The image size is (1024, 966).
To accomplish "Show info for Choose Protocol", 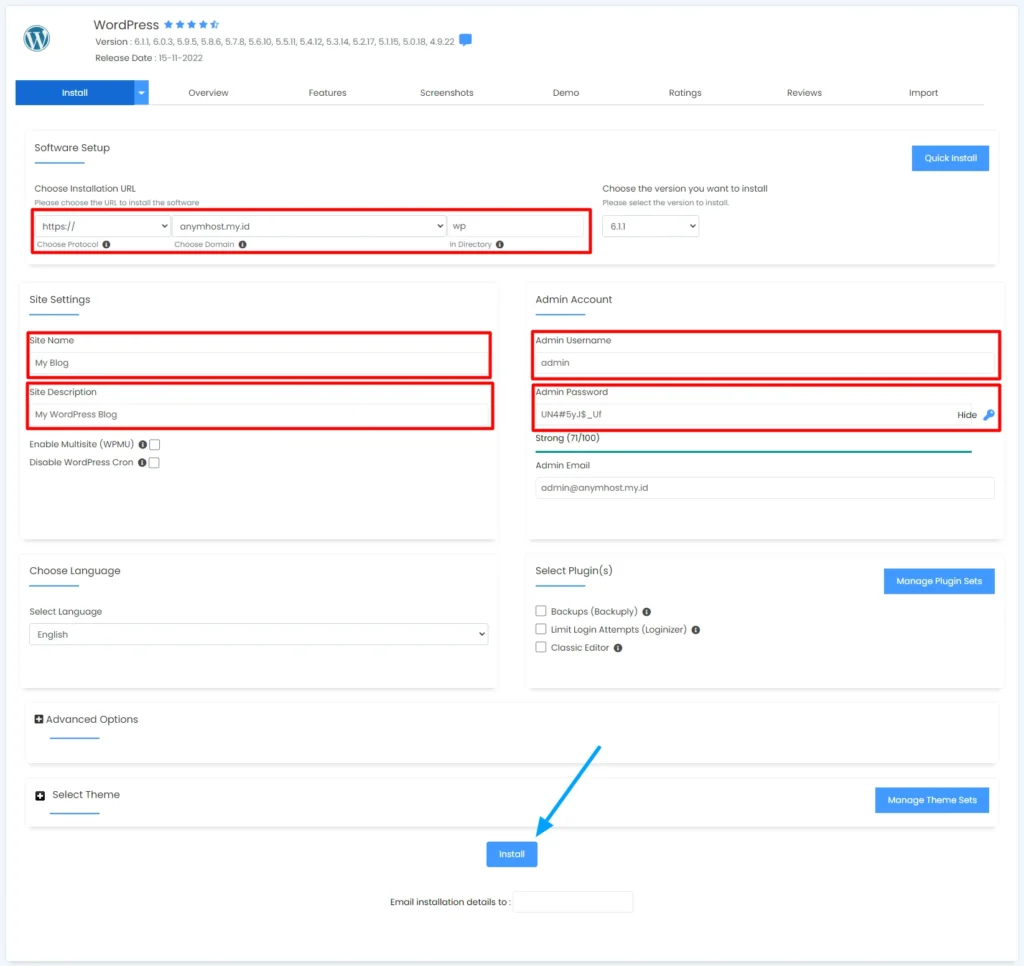I will click(106, 244).
